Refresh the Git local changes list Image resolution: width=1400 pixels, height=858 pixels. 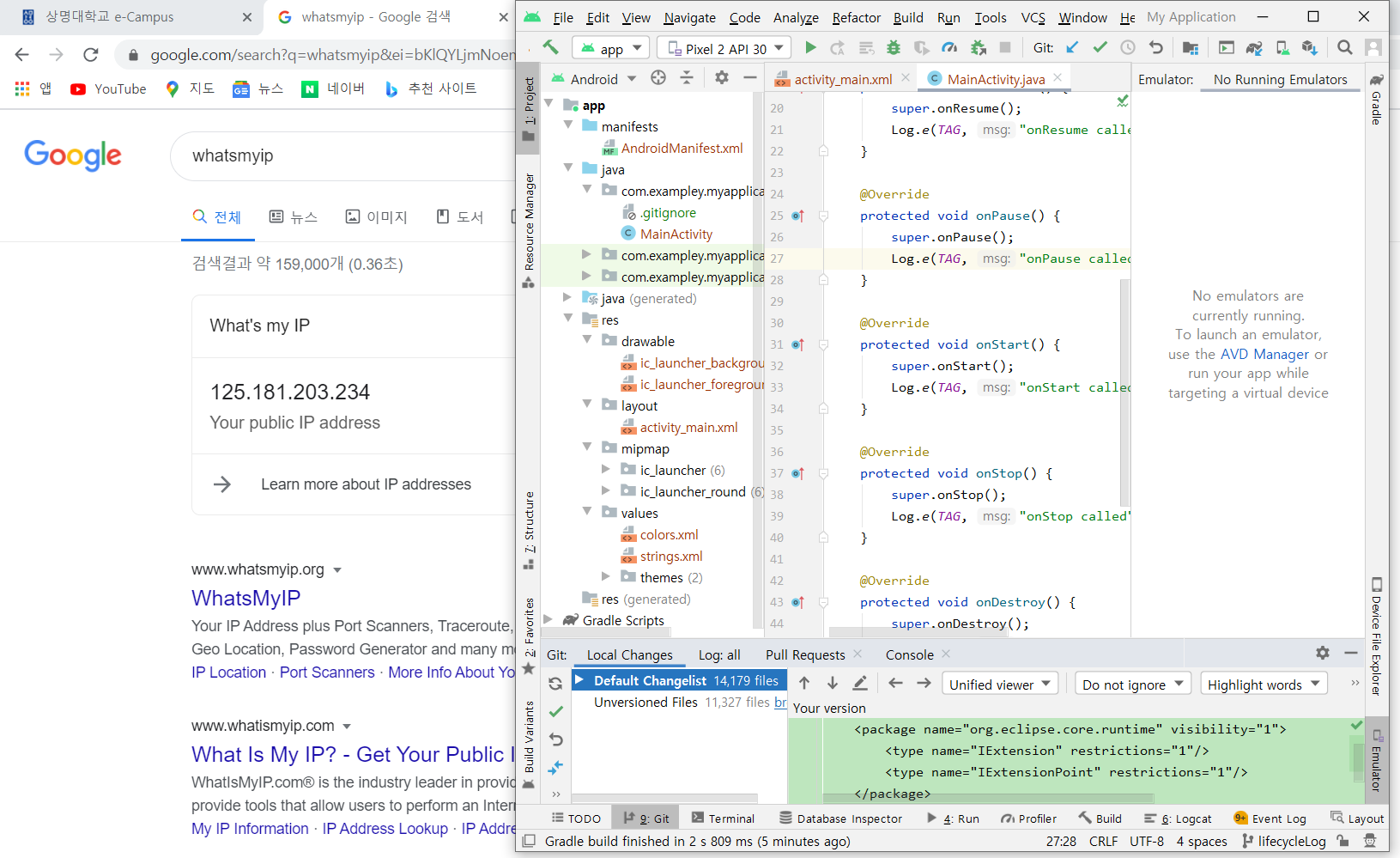pyautogui.click(x=555, y=684)
